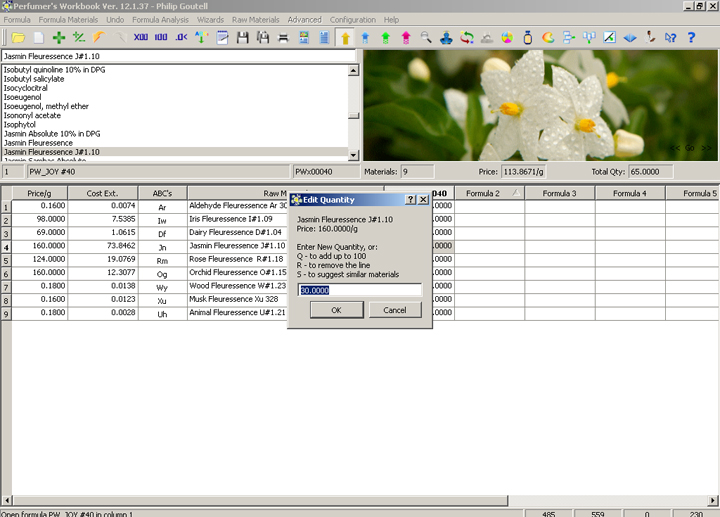Click the orange undo arrow icon
720x517 pixels.
coord(99,38)
